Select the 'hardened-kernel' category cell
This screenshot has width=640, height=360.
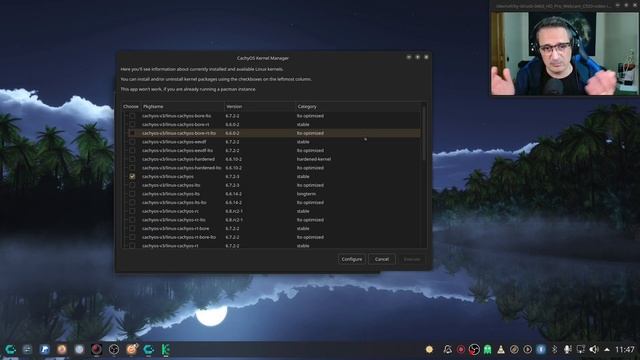click(314, 159)
